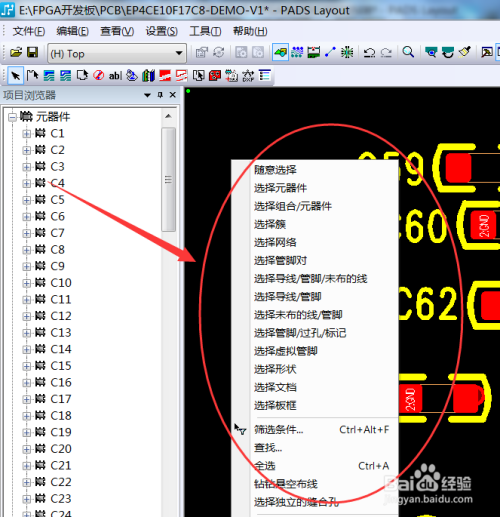Screen dimensions: 500x517
Task: Select the ab| Text tool
Action: click(115, 76)
